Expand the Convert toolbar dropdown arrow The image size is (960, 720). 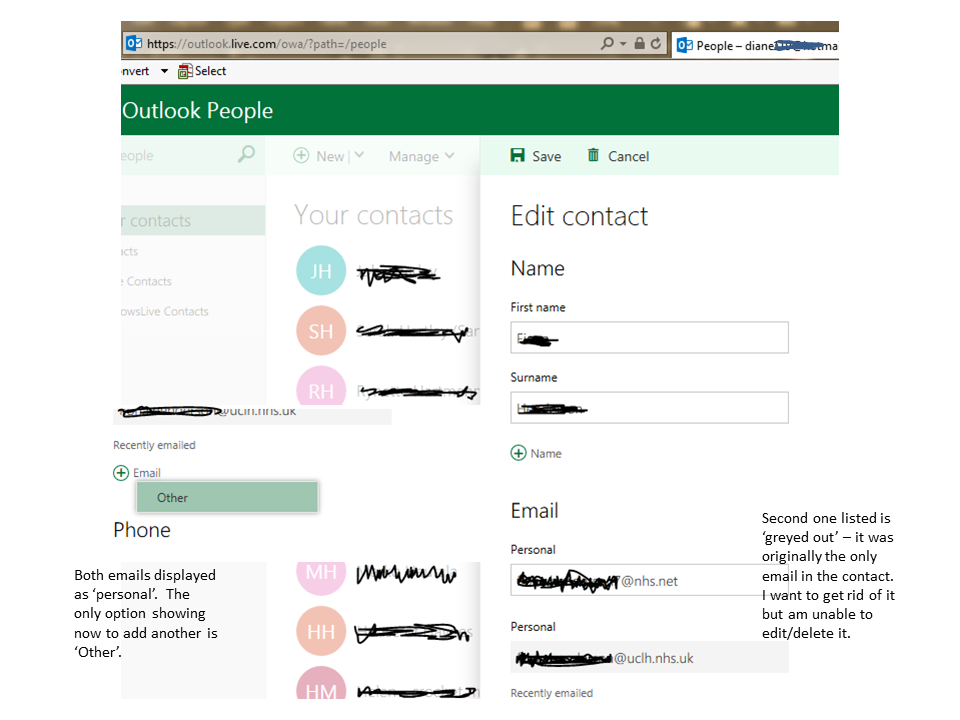(x=164, y=71)
